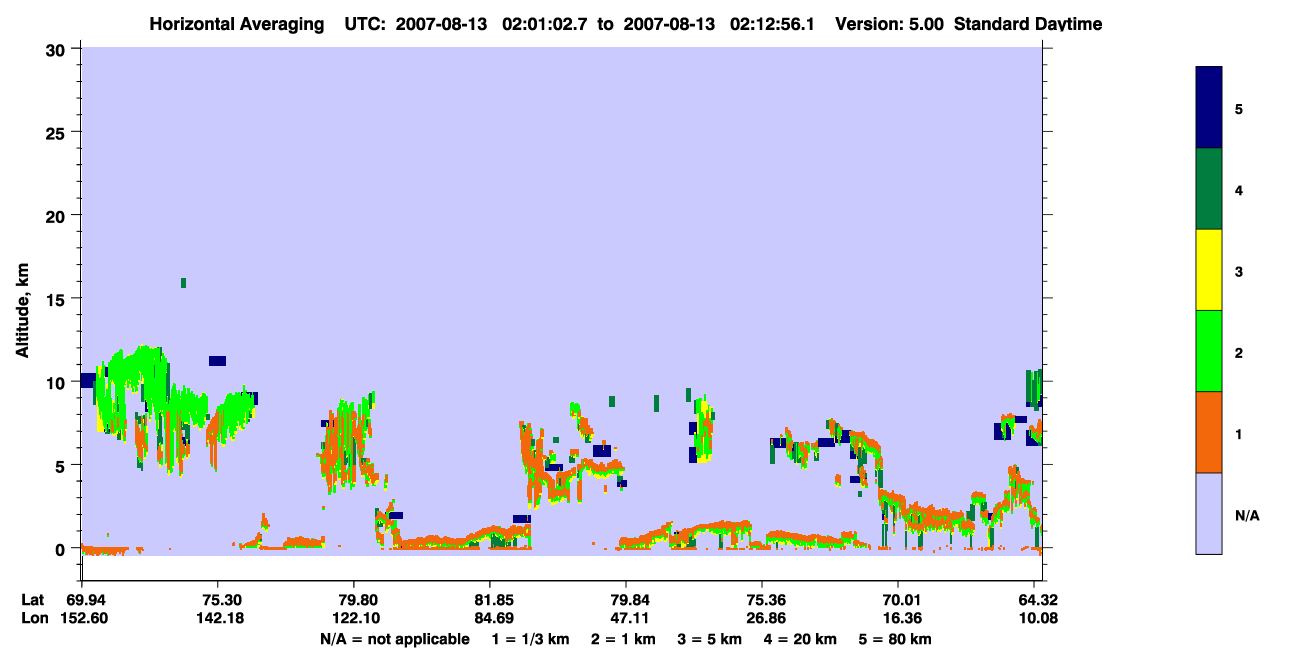Click the dark green level 4 color swatch
The height and width of the screenshot is (667, 1300).
click(x=1209, y=189)
